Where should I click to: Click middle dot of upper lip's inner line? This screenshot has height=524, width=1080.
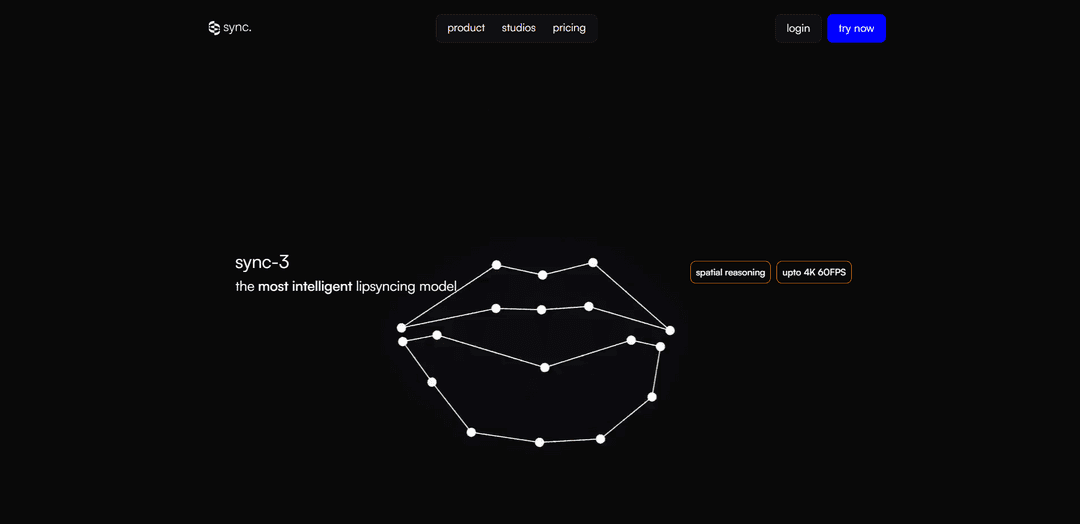tap(541, 310)
